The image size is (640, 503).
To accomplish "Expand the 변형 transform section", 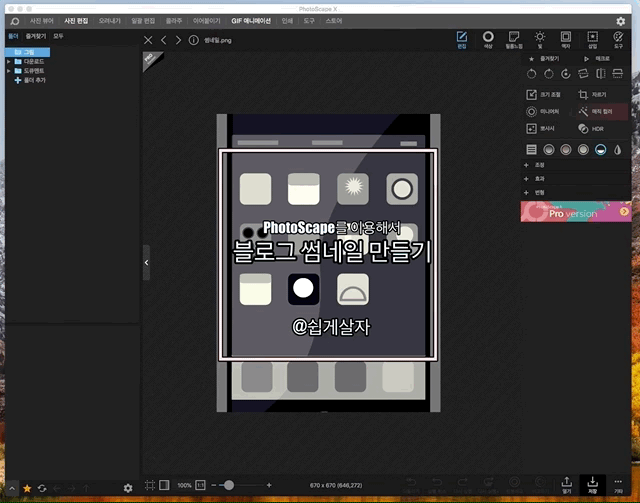I will pos(576,192).
